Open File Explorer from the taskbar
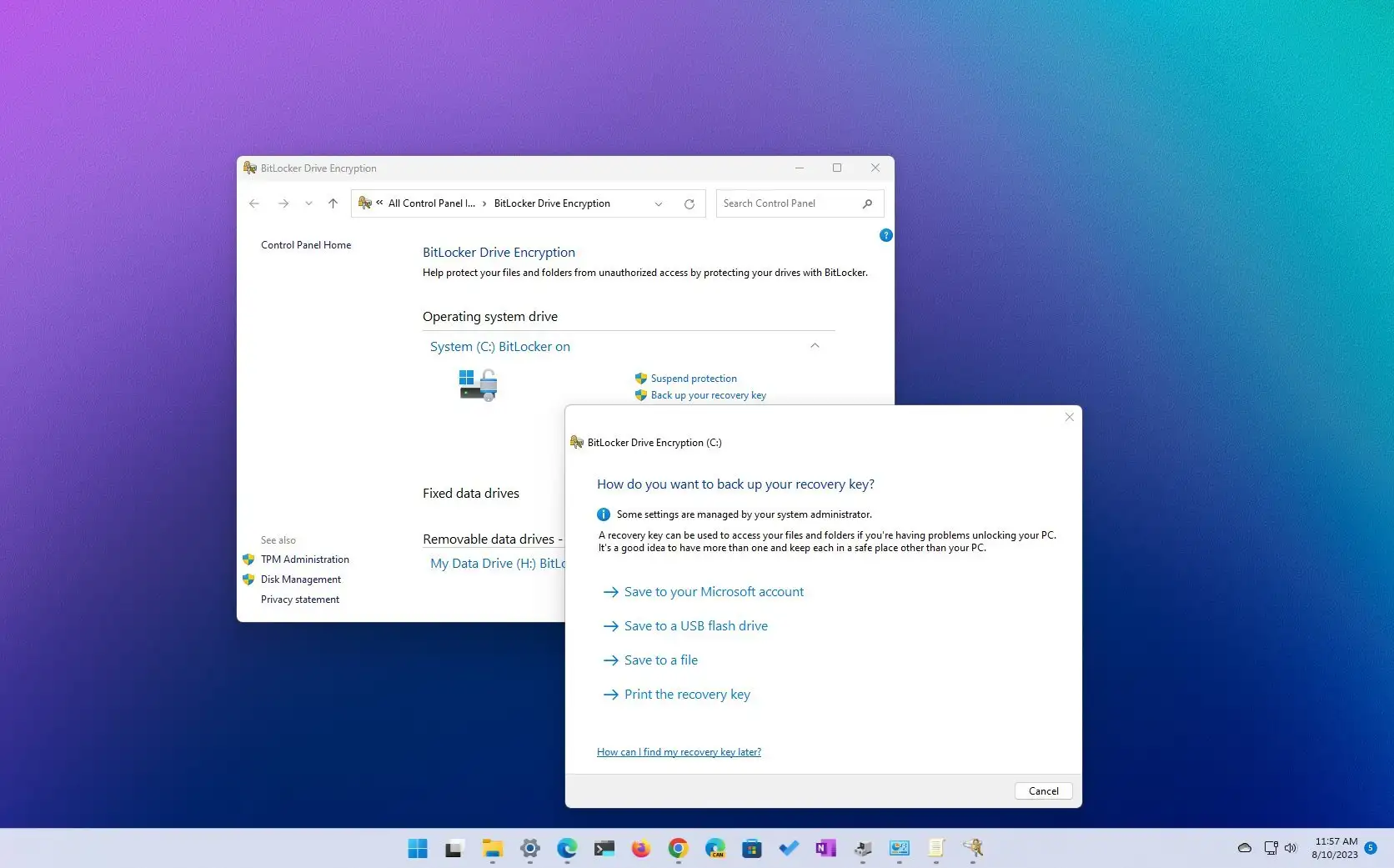Viewport: 1394px width, 868px height. point(493,849)
